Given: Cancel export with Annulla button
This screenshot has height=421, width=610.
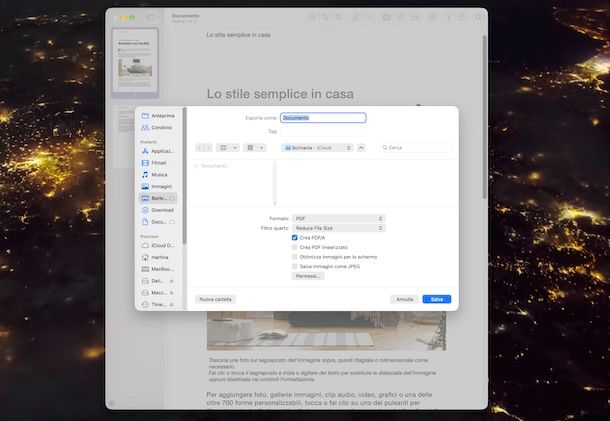Looking at the screenshot, I should 405,299.
